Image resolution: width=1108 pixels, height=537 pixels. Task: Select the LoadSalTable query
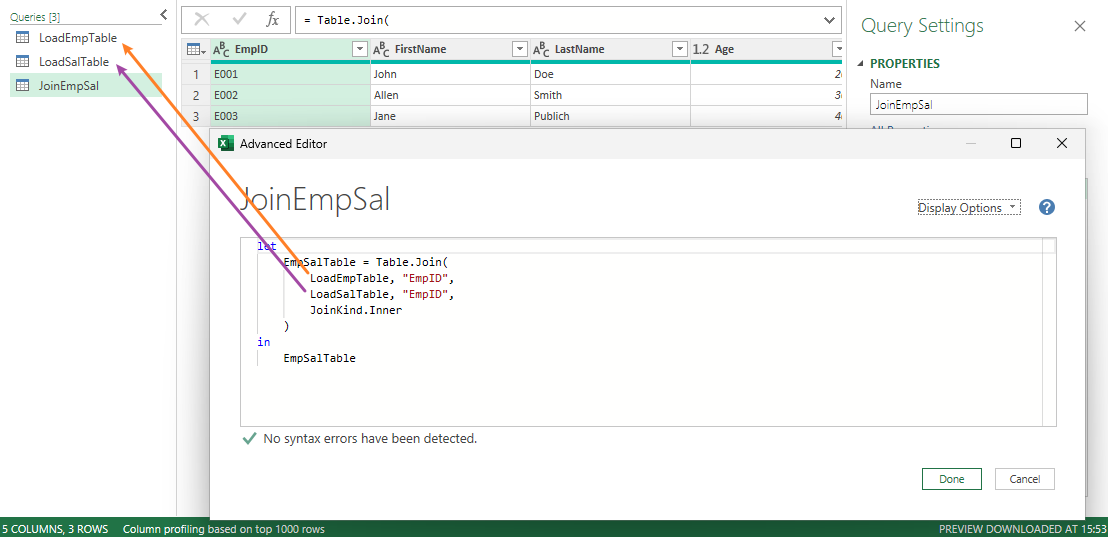(73, 62)
